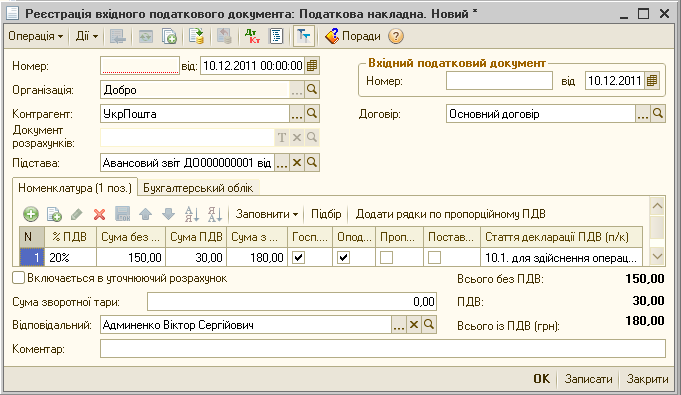Click the Сума зворотної тари field
The width and height of the screenshot is (681, 395).
(x=292, y=302)
